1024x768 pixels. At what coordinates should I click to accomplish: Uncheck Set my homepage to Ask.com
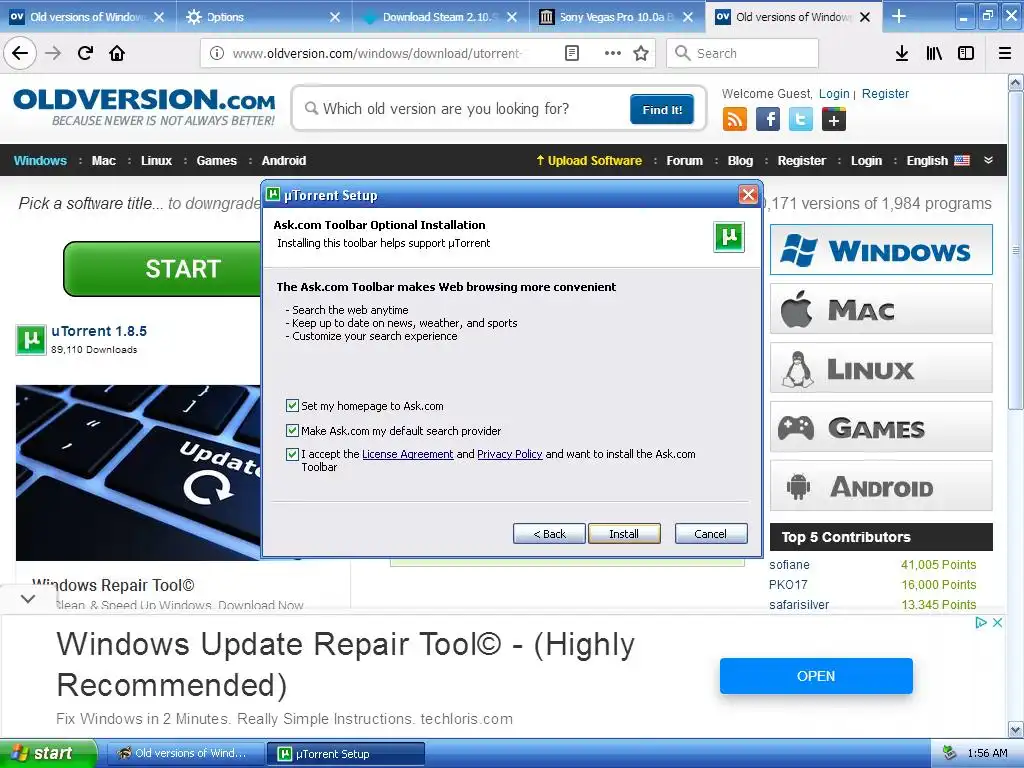click(293, 406)
